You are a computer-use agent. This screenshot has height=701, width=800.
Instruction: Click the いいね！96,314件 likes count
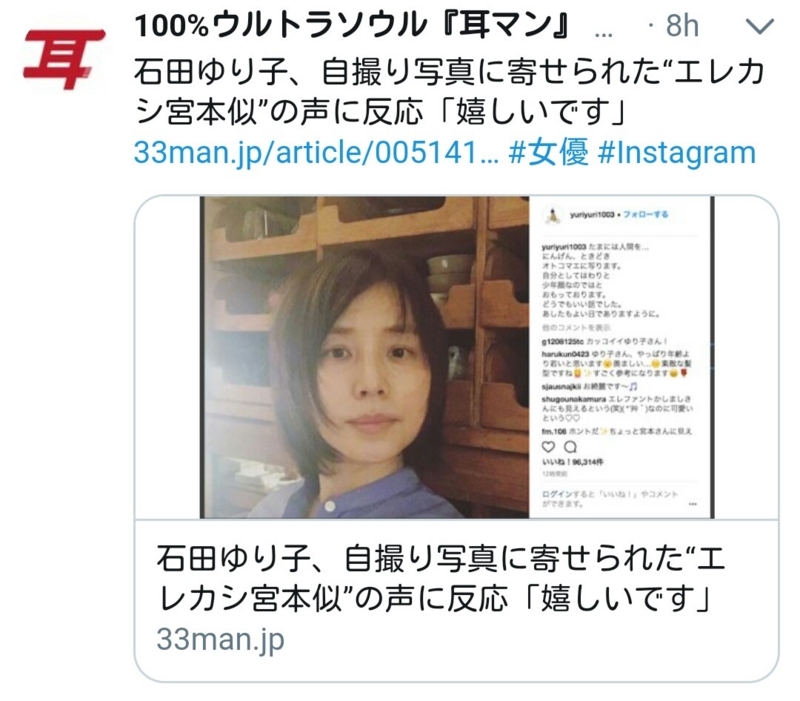coord(572,462)
